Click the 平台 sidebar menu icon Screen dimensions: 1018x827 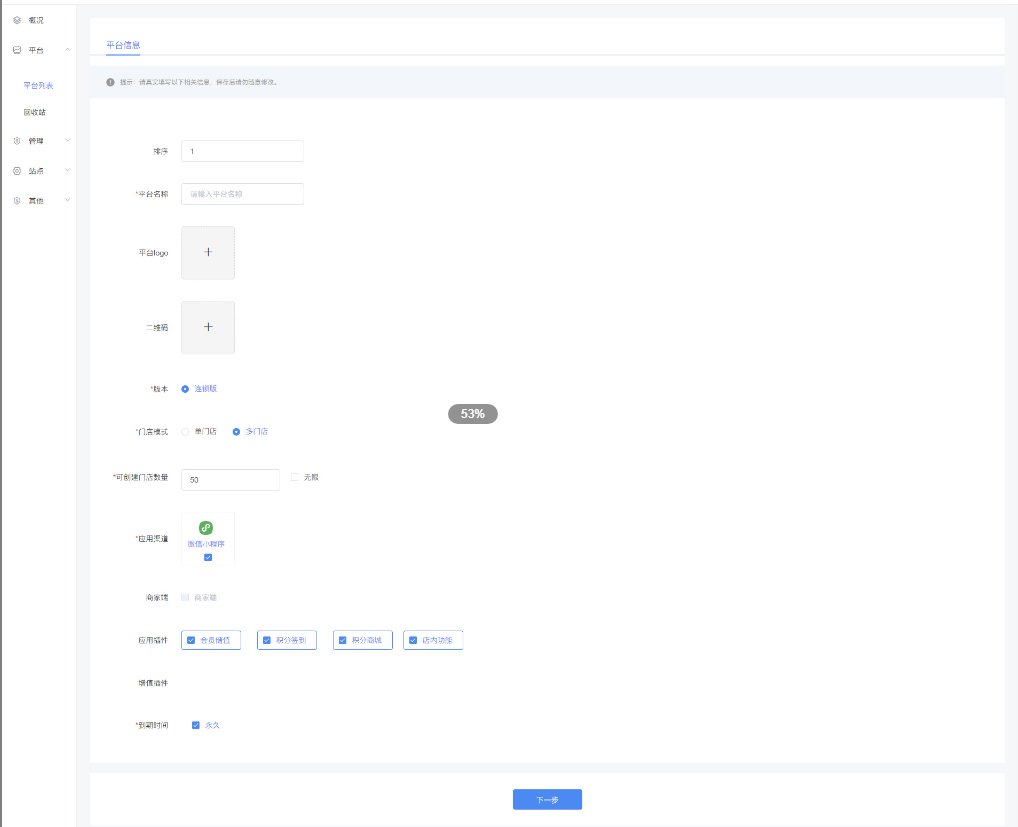(17, 50)
